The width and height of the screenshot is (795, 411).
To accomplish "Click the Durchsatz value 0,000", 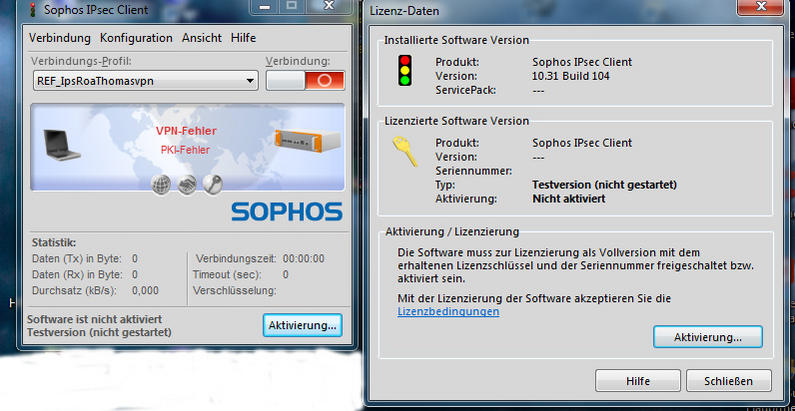I will (145, 291).
